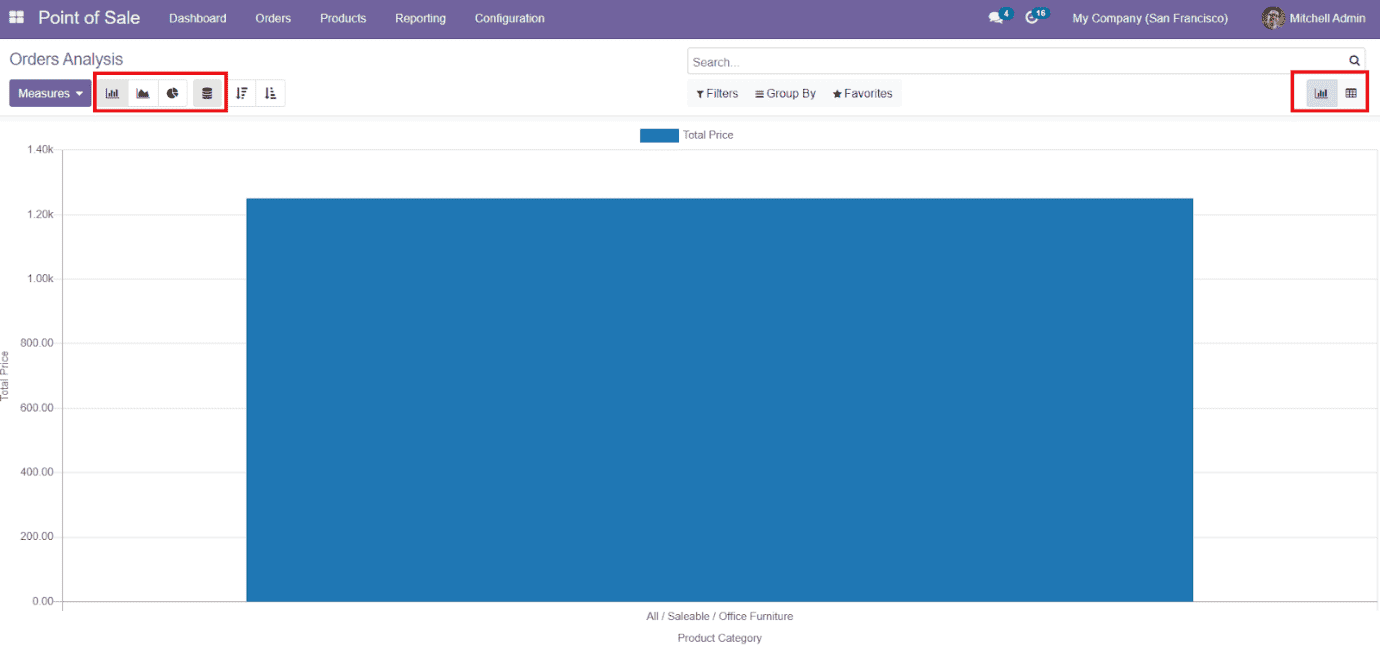Open the Favorites menu

point(862,93)
